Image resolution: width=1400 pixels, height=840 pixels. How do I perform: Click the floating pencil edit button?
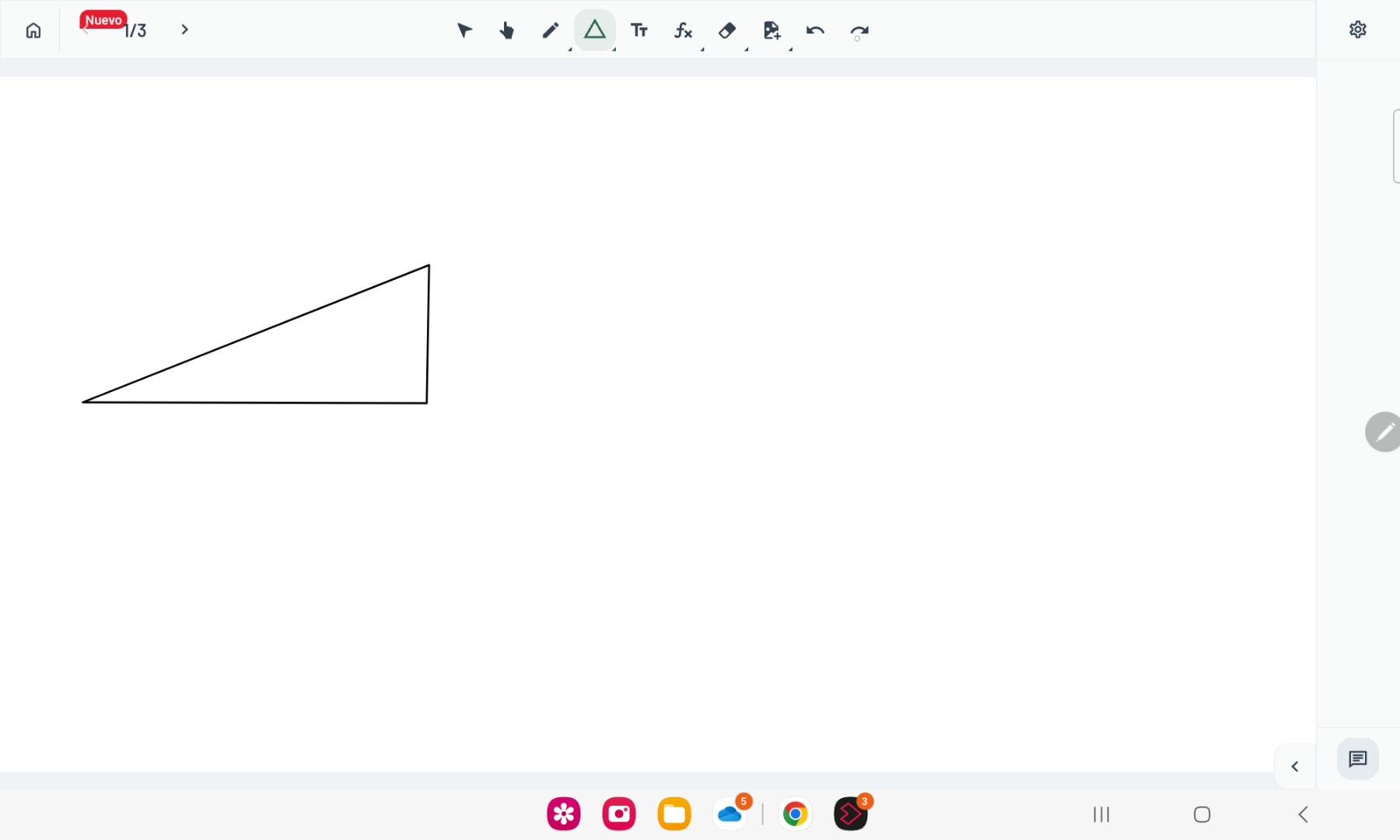coord(1383,432)
